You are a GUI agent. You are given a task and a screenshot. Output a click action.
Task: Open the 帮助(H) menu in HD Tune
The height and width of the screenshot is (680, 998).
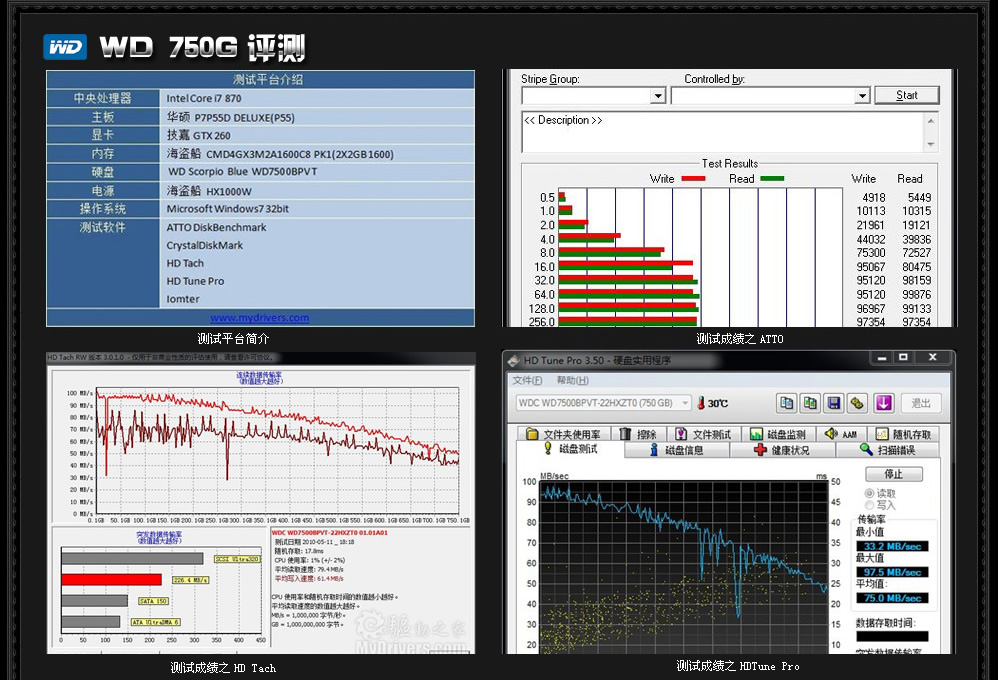coord(572,380)
